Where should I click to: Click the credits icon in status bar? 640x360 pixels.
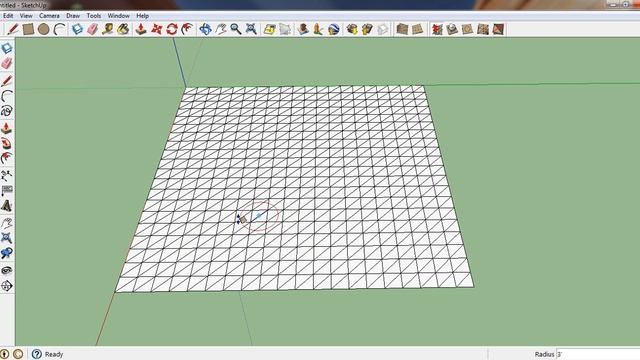[18, 354]
